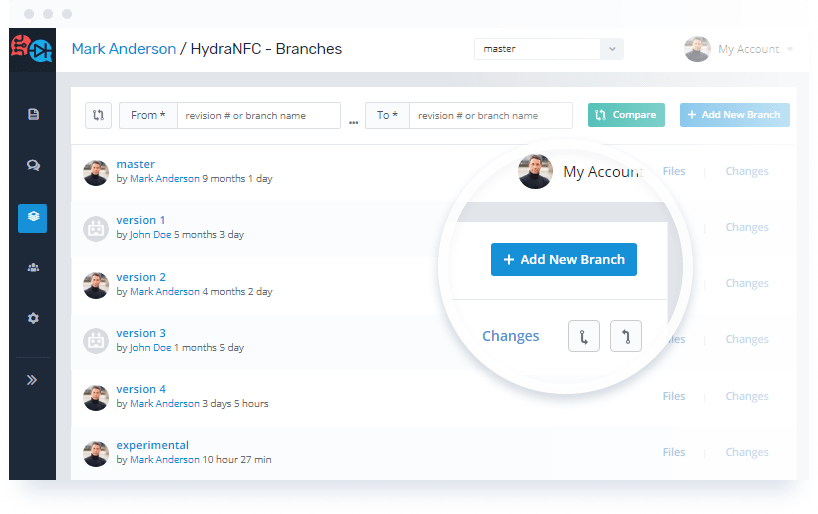Click Changes link in version 4 row

747,396
